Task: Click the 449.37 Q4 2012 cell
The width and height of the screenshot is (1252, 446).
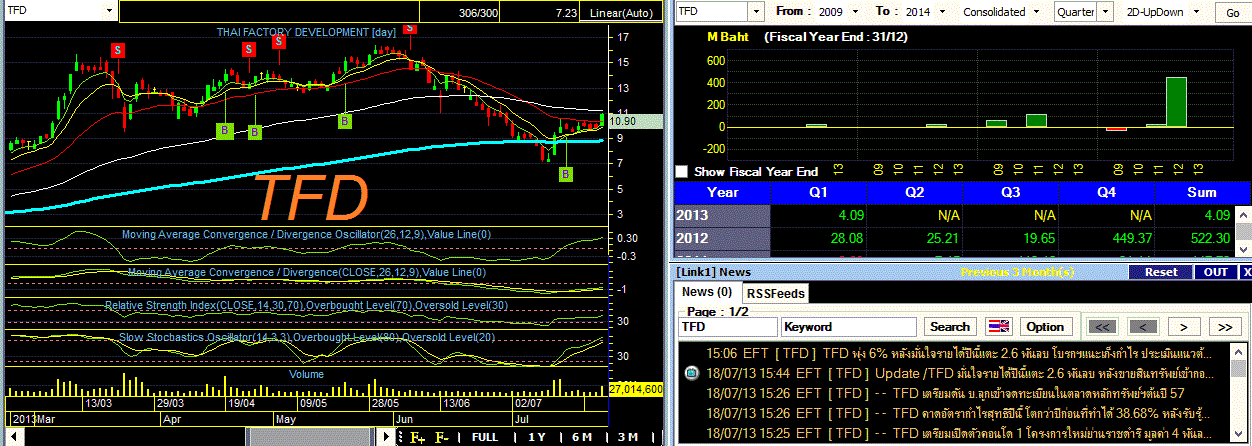Action: [x=1107, y=238]
